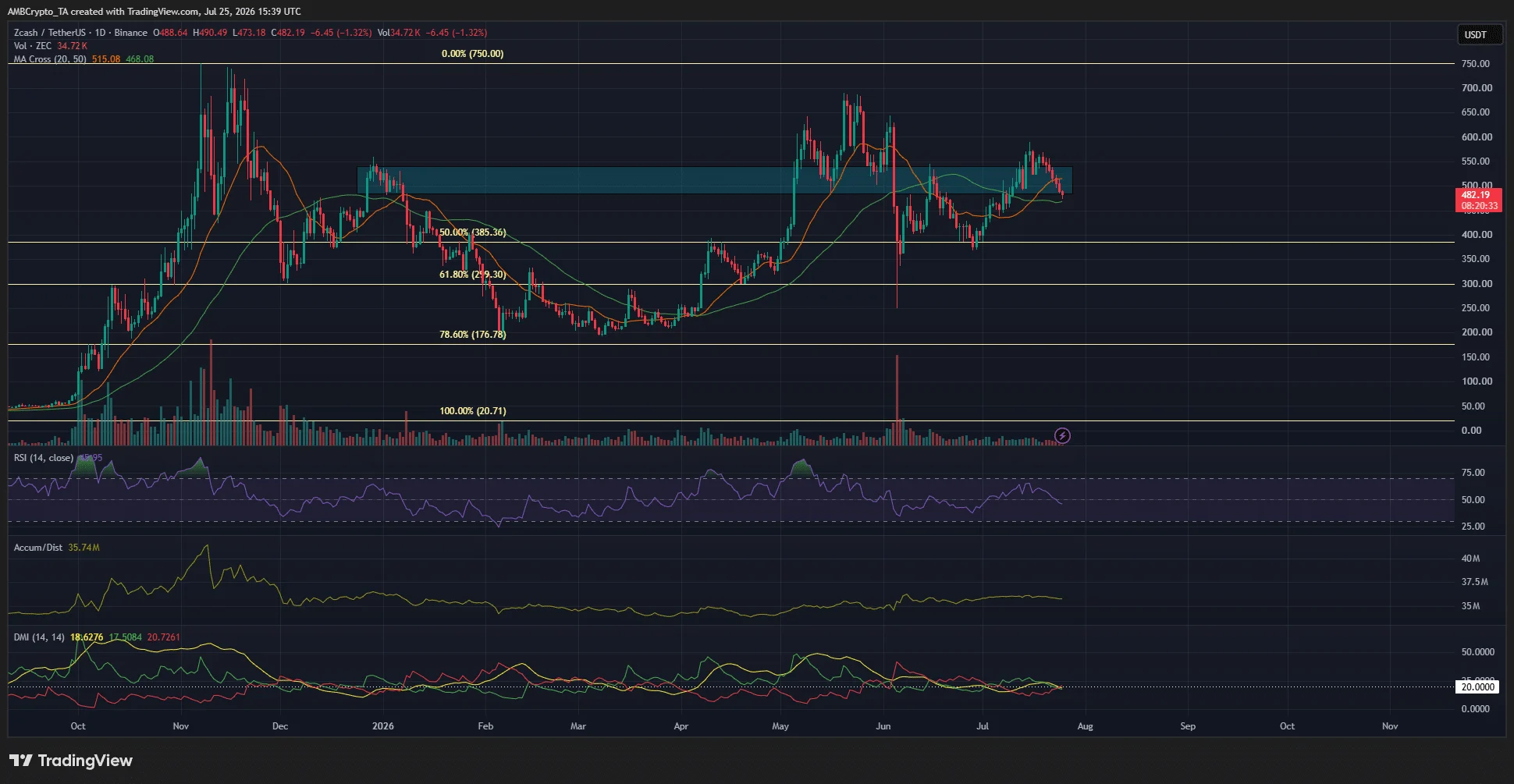Viewport: 1514px width, 784px height.
Task: Click the orange 515.08 MA value
Action: pyautogui.click(x=106, y=59)
